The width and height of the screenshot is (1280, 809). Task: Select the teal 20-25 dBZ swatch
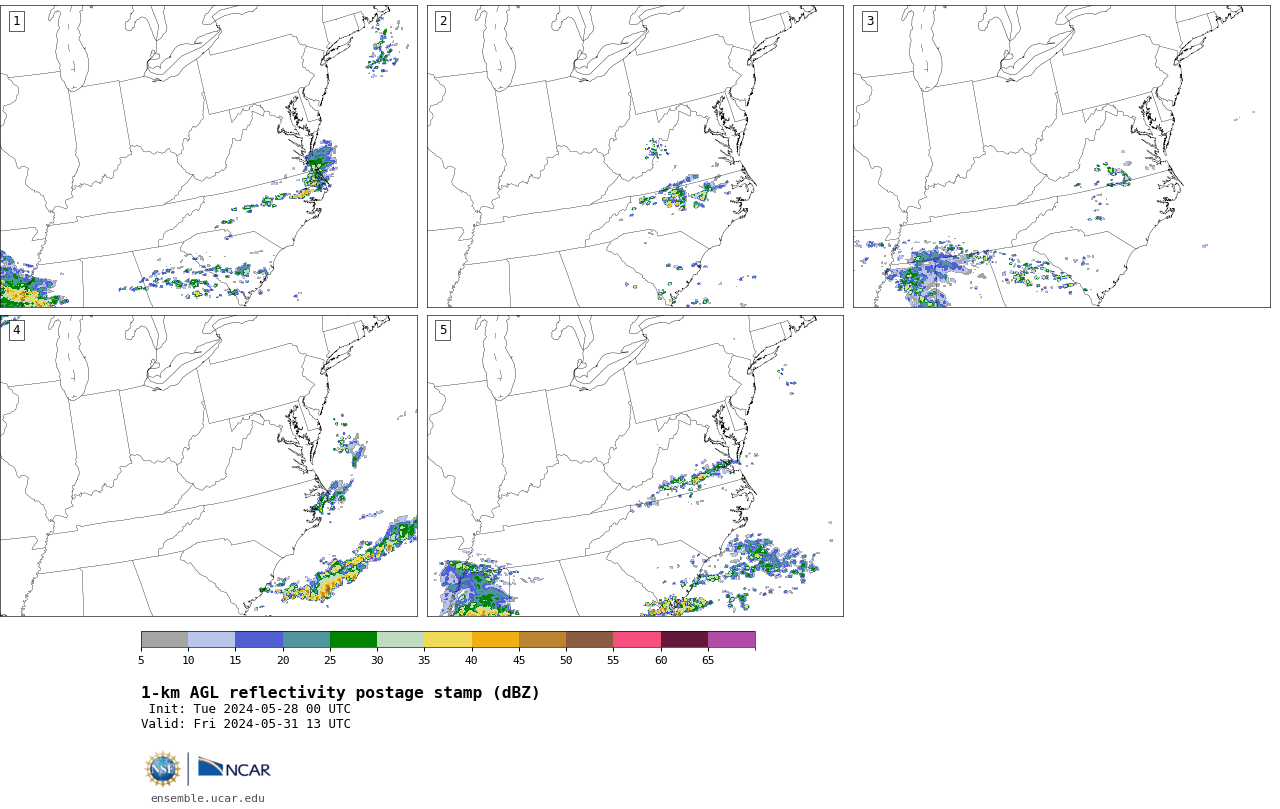tap(306, 640)
